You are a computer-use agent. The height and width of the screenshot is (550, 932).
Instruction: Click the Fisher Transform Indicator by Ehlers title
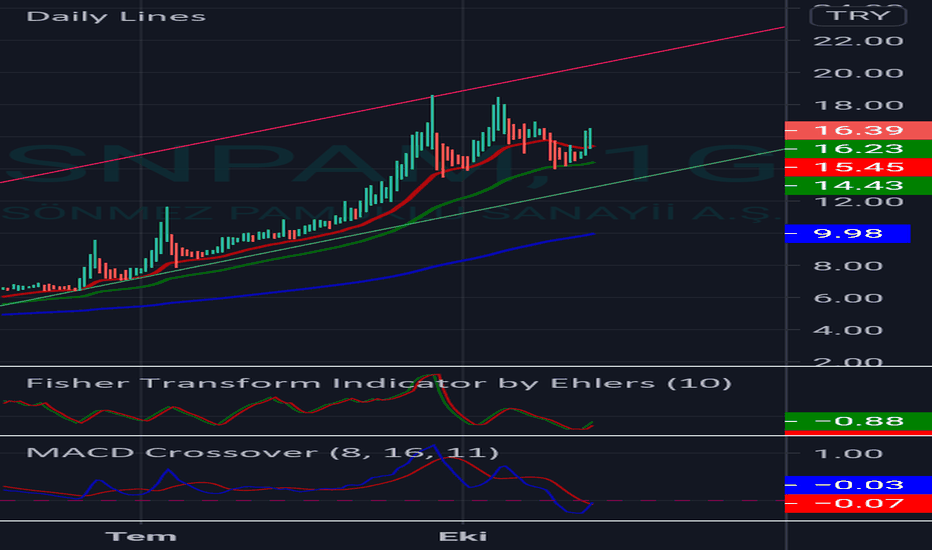tap(379, 382)
